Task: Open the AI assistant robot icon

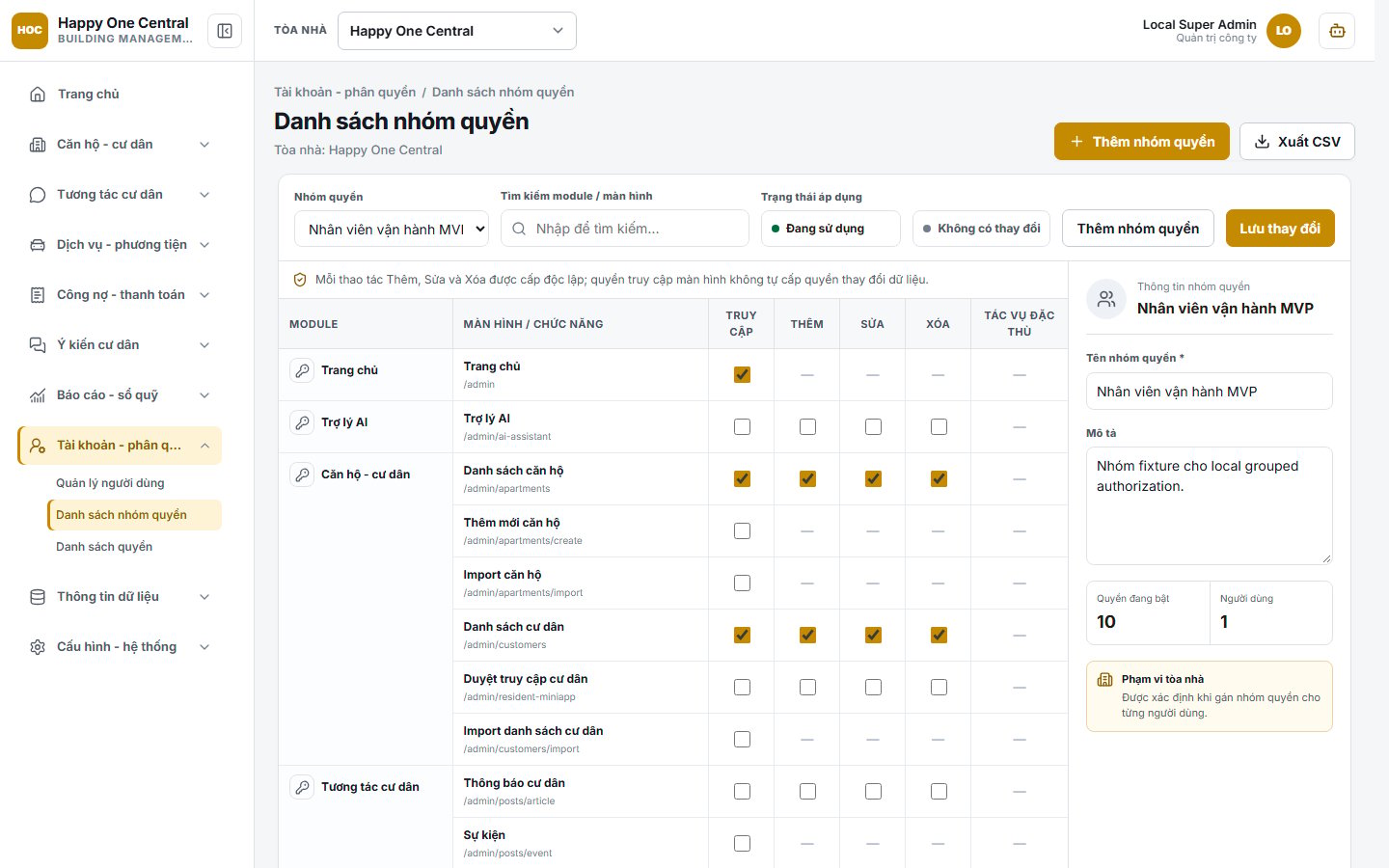Action: click(1337, 31)
